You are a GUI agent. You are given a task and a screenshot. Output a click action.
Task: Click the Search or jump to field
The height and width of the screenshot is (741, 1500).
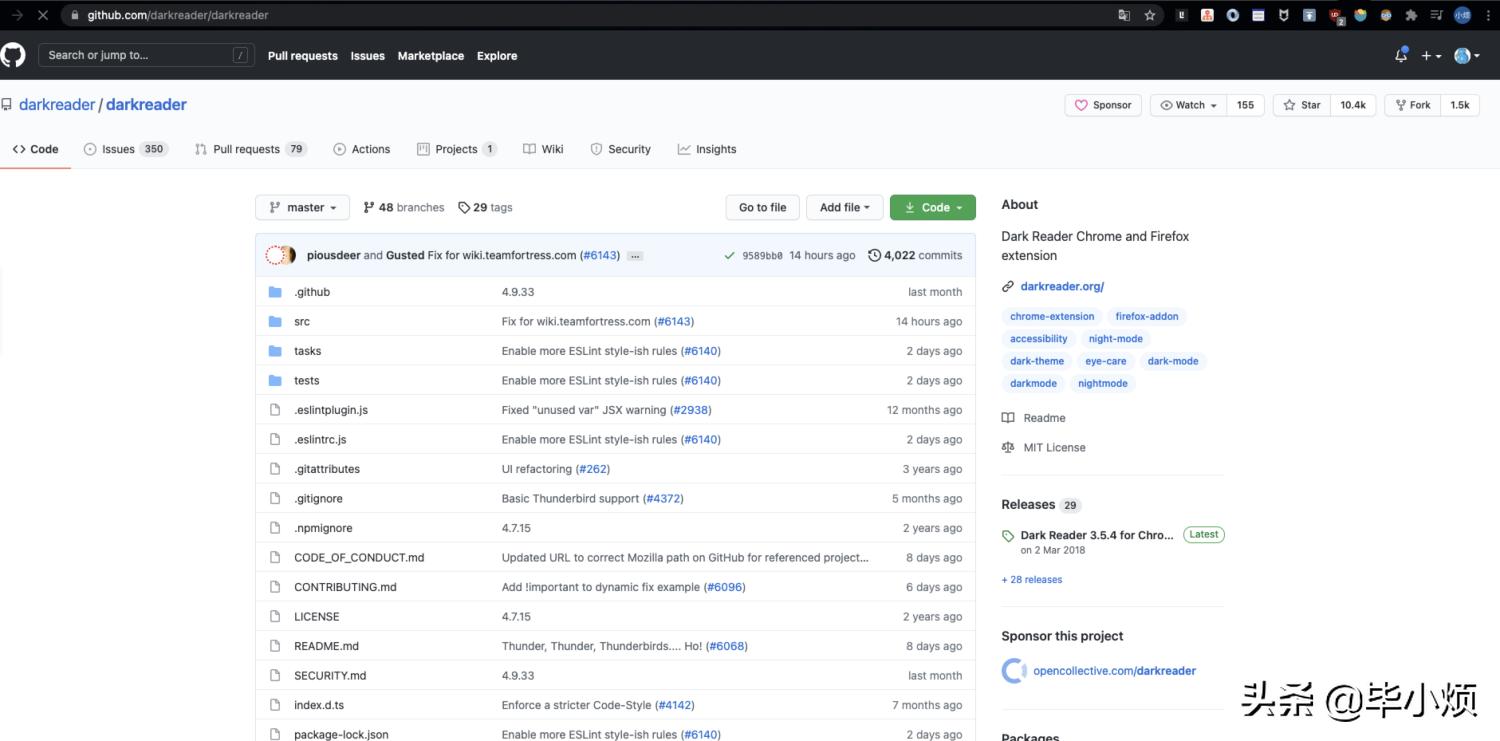(145, 55)
